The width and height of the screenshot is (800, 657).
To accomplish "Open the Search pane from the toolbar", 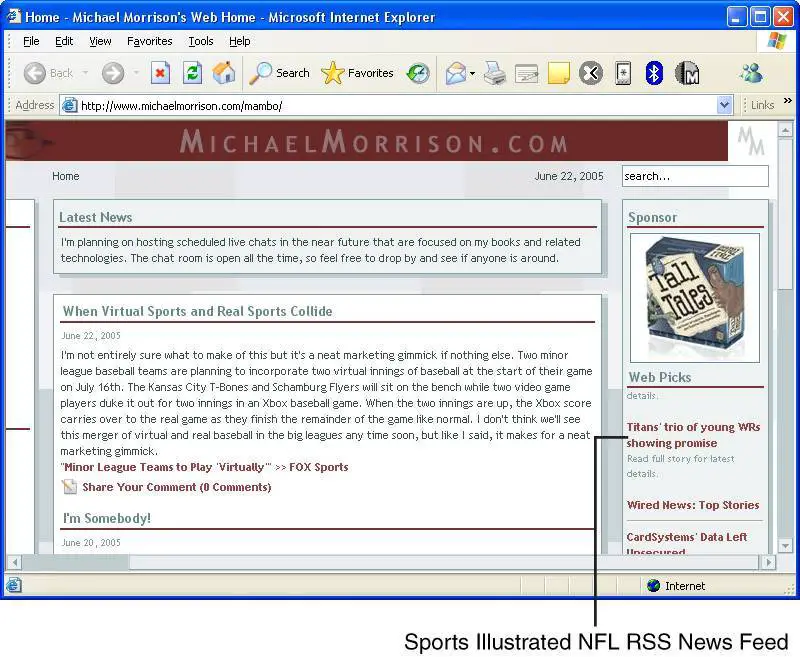I will (x=279, y=73).
